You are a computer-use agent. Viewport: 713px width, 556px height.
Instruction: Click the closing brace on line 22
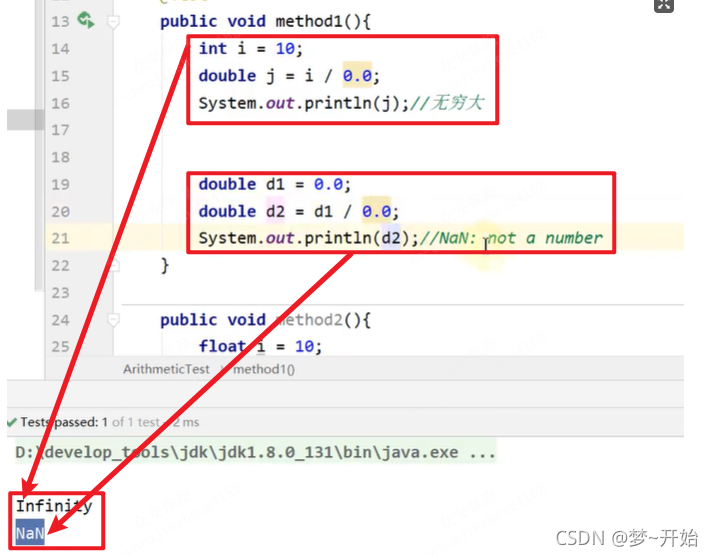pos(165,265)
